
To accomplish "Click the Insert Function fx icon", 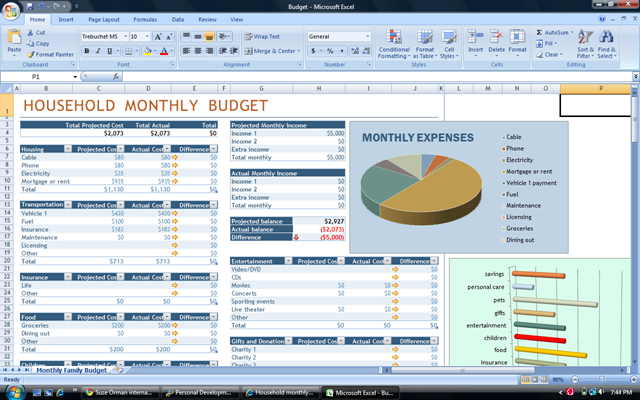I will (116, 76).
